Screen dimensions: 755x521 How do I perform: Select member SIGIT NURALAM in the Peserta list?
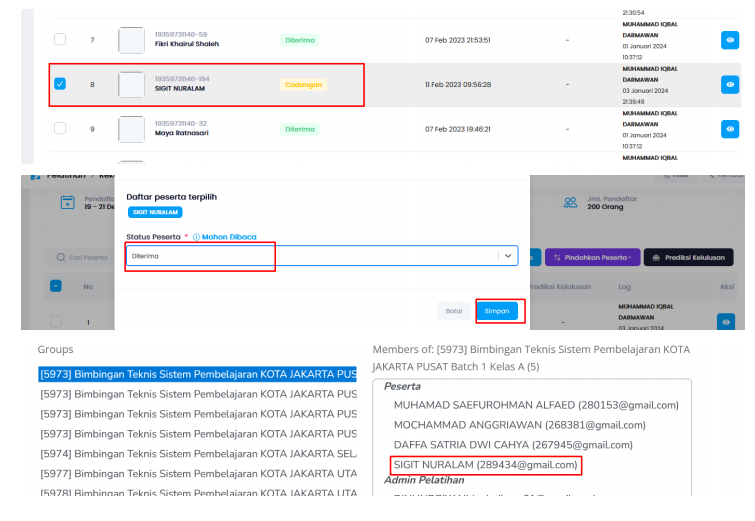485,465
